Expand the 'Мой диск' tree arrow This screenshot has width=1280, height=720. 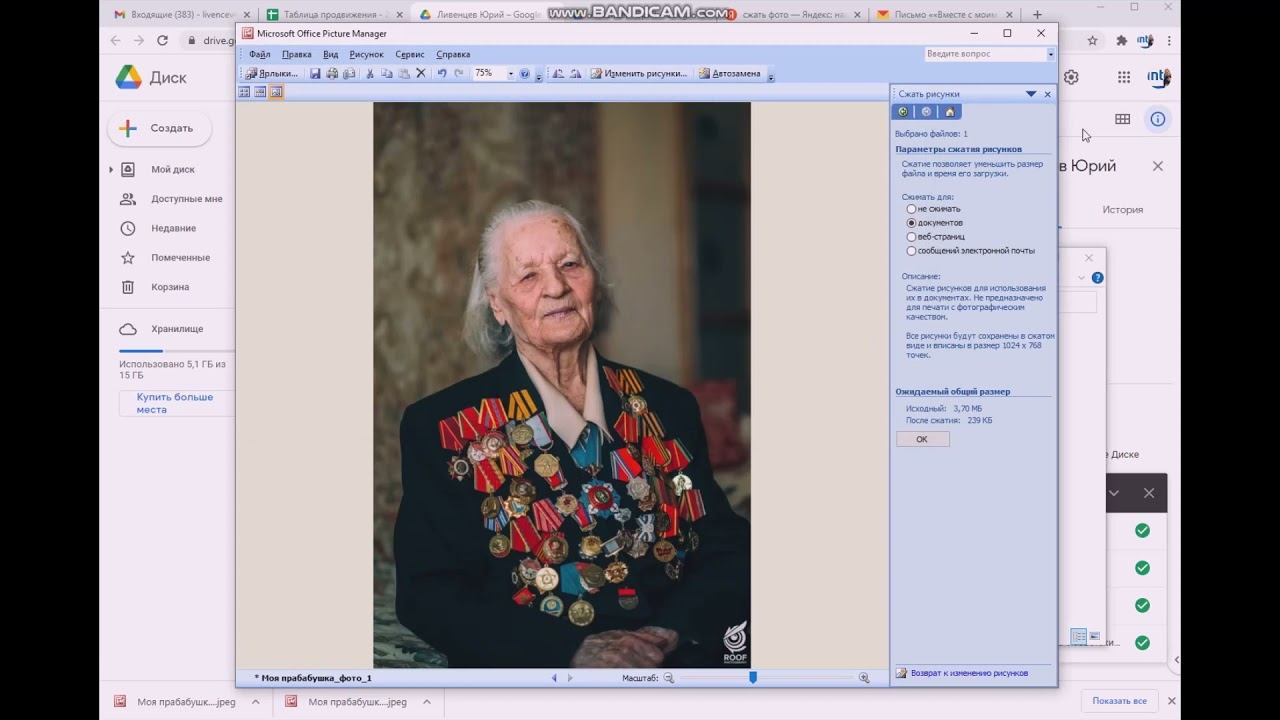pos(111,170)
